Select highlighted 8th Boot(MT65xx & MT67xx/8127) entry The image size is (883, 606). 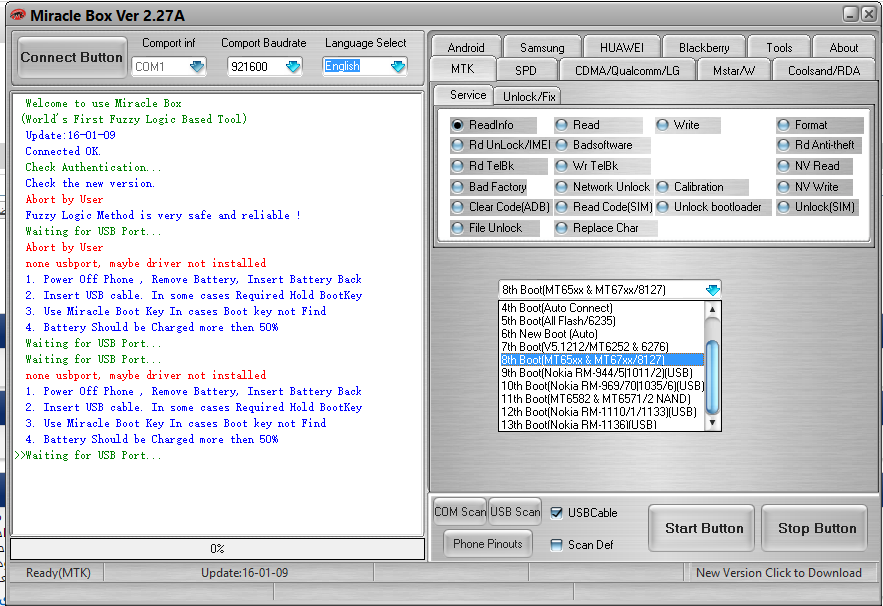pyautogui.click(x=601, y=360)
